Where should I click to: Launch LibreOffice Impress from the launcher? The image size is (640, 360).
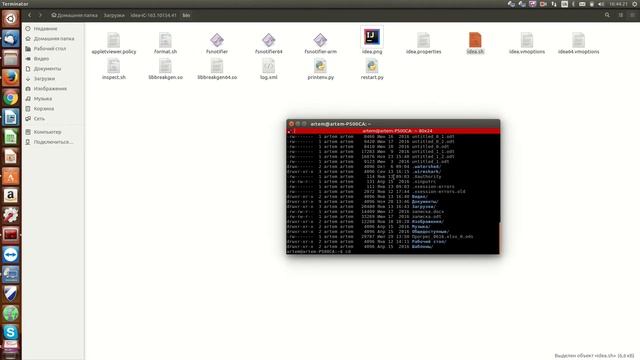tap(11, 156)
